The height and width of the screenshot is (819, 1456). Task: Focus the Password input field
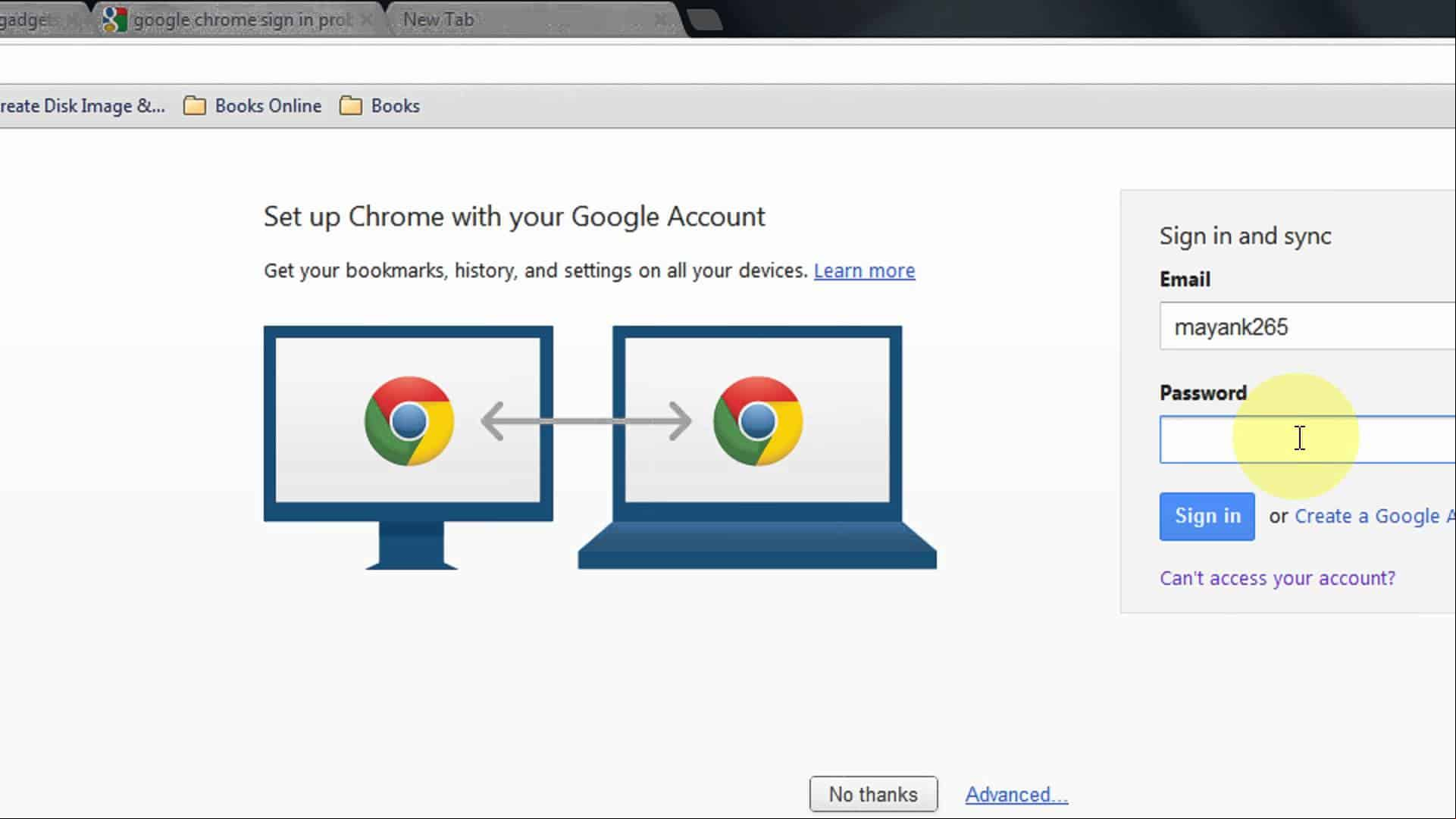click(x=1307, y=439)
